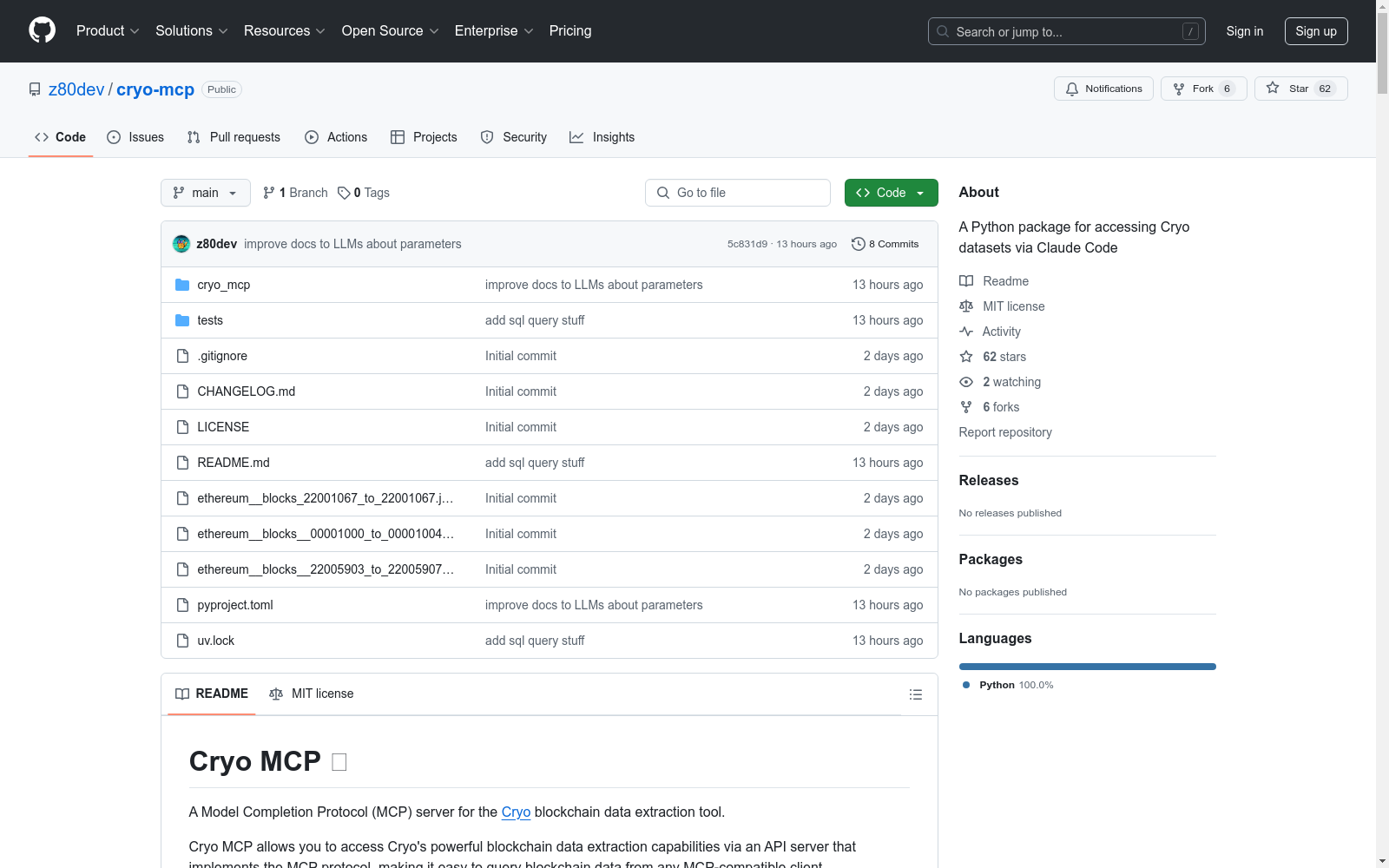Click the Python 100.0% language label

[1008, 685]
